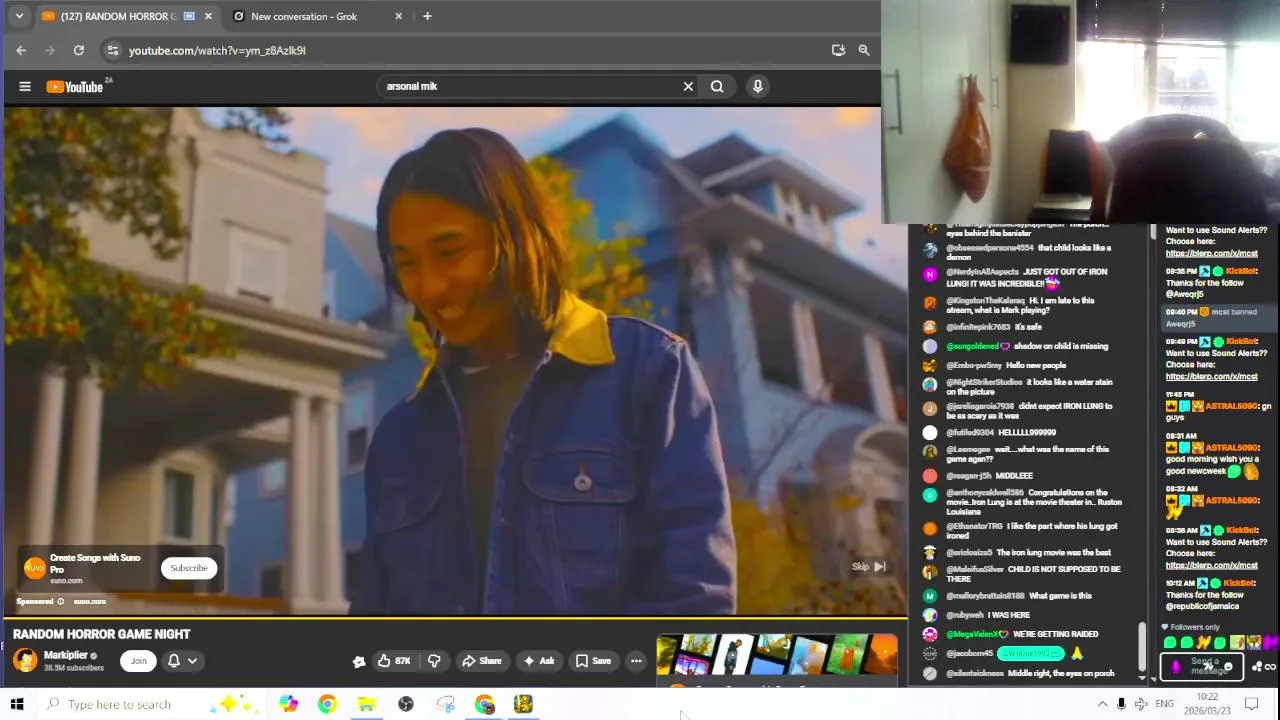This screenshot has height=720, width=1280.
Task: Join the Markiplier channel membership
Action: (139, 660)
